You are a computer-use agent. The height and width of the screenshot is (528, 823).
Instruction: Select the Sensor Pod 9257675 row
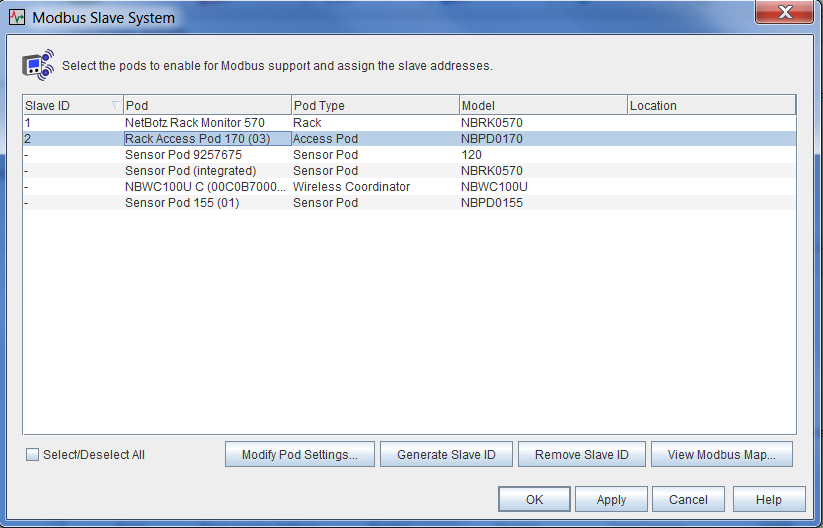(x=409, y=155)
